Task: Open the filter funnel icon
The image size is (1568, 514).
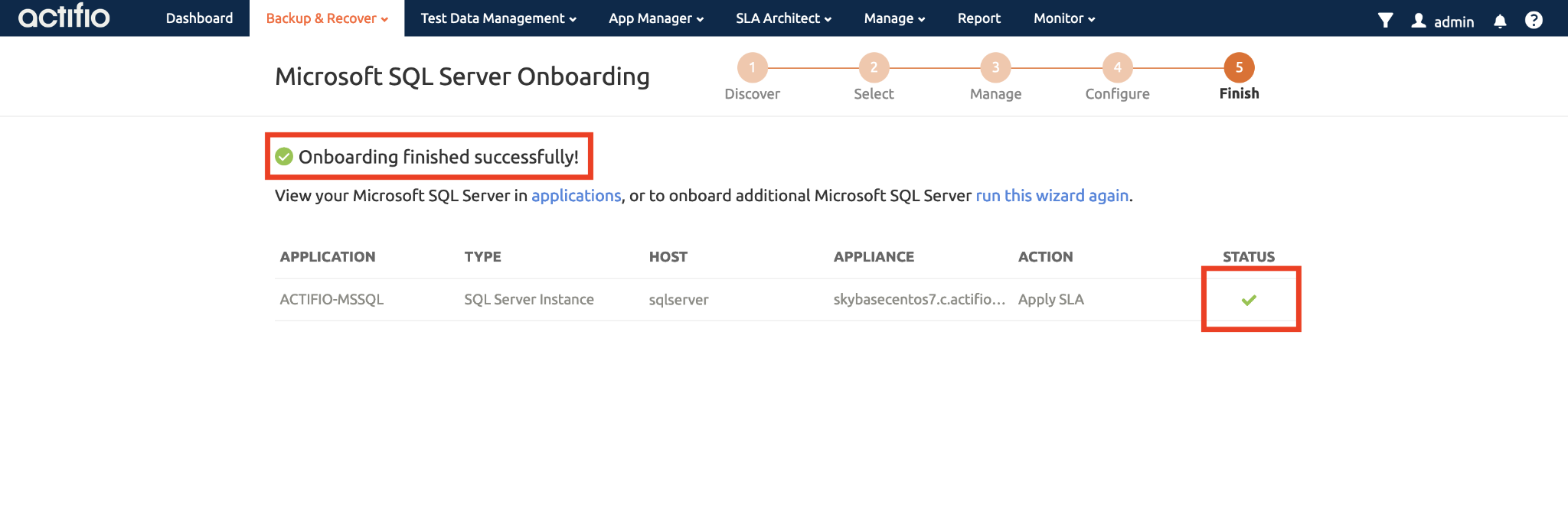Action: point(1385,21)
